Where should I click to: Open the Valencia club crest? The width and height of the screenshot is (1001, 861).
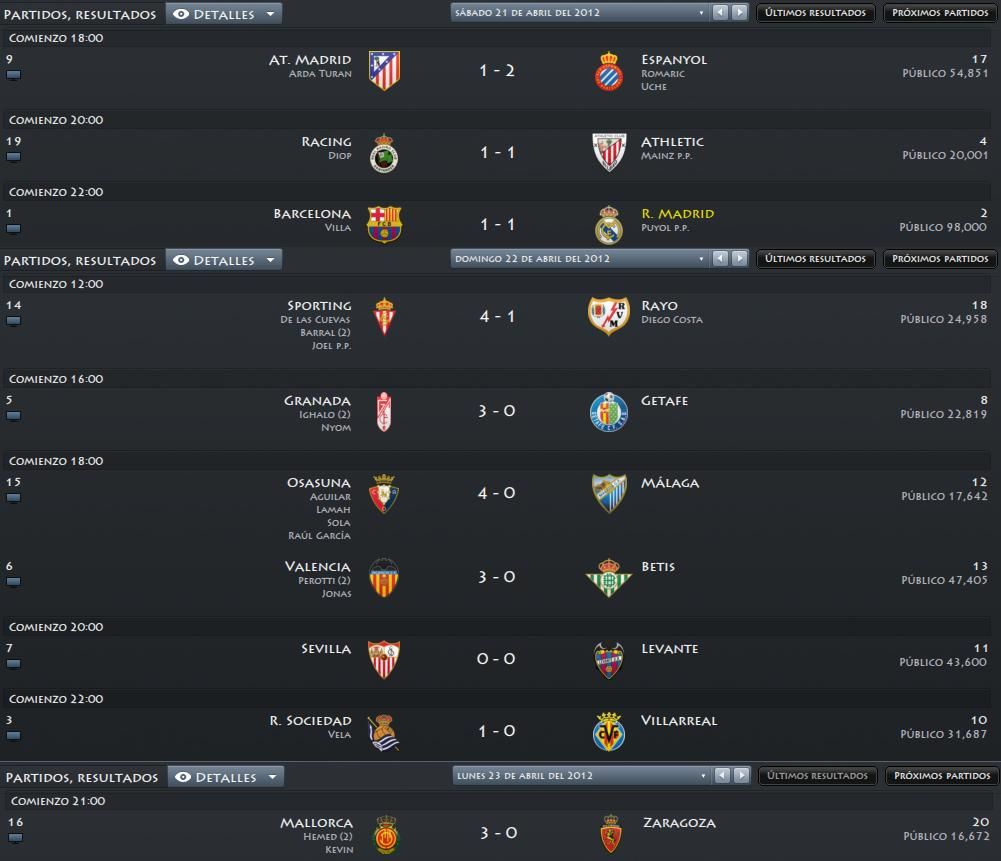(x=384, y=578)
